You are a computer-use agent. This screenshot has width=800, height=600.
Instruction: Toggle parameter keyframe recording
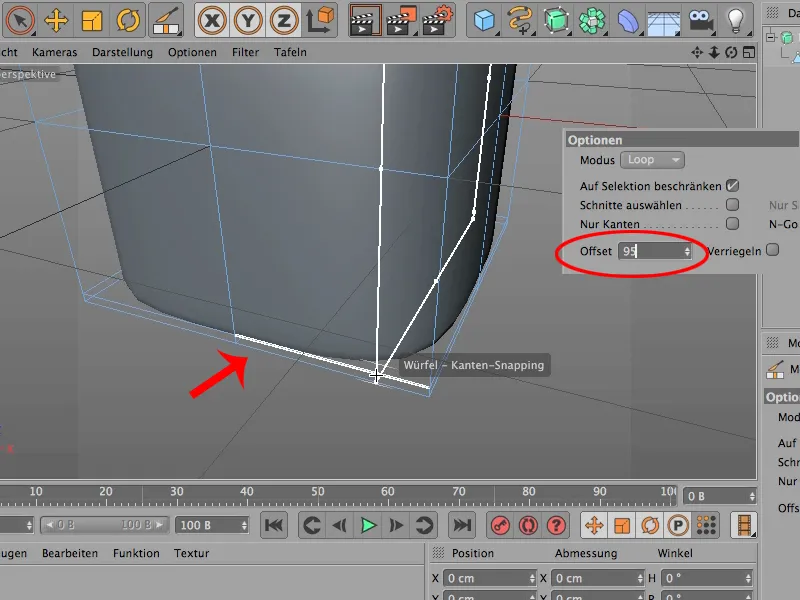pyautogui.click(x=678, y=525)
